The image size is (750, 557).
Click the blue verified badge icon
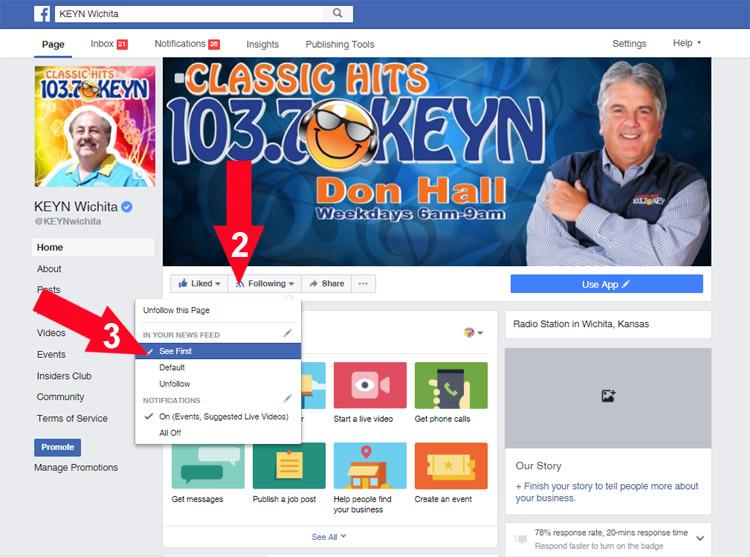[127, 207]
